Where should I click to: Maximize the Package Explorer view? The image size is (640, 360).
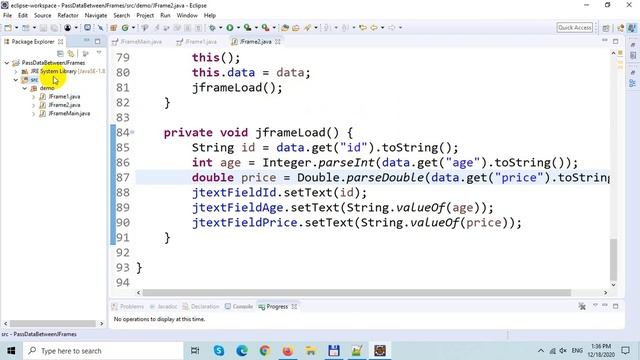[98, 41]
